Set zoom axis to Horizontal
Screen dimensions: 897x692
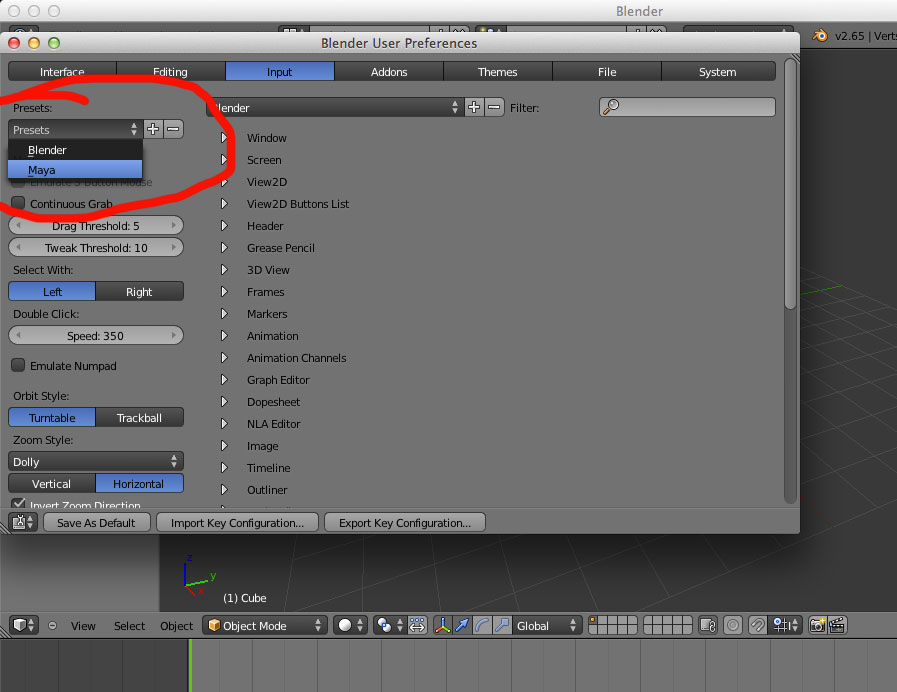[x=140, y=483]
